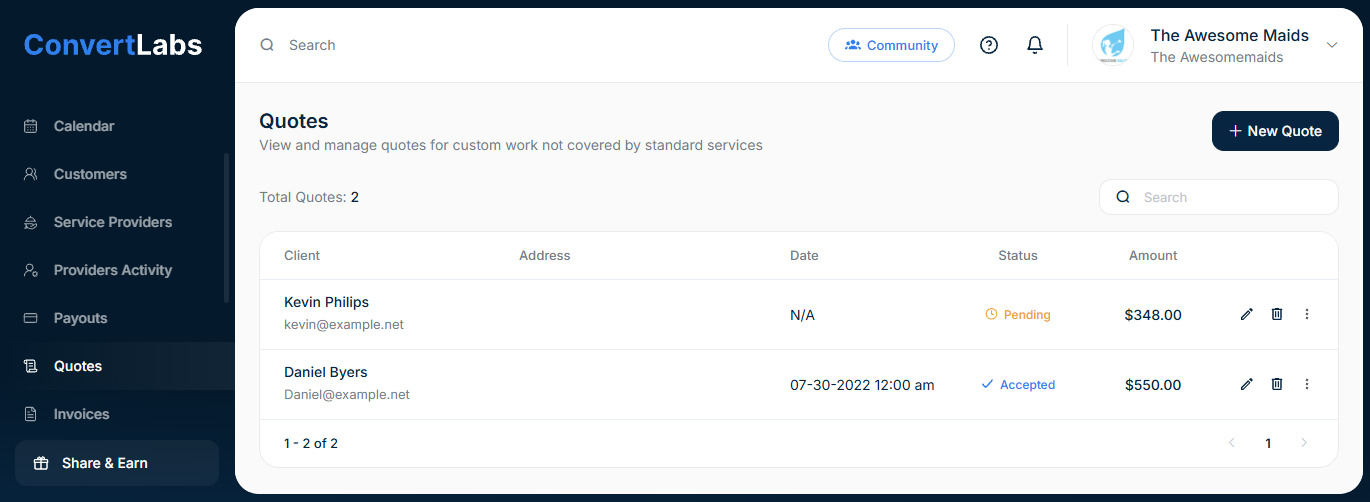Open Invoices from the sidebar

[81, 414]
